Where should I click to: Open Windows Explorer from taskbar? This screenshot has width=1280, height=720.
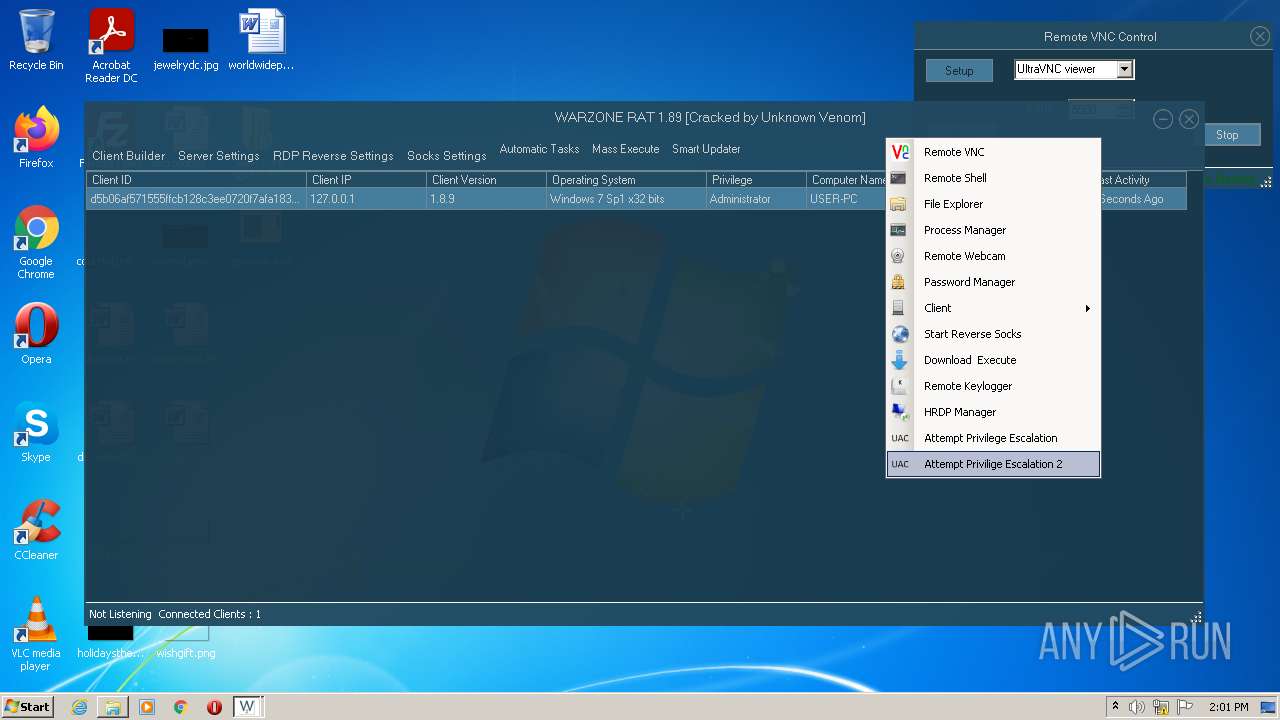pos(113,707)
